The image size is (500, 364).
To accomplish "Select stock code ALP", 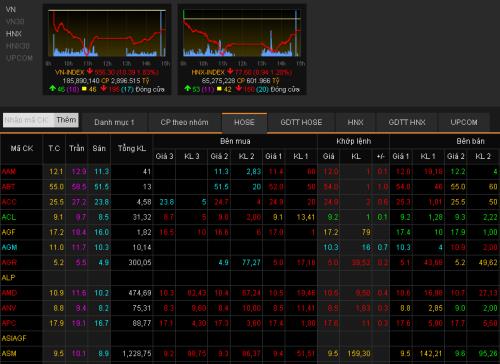I will pos(8,278).
